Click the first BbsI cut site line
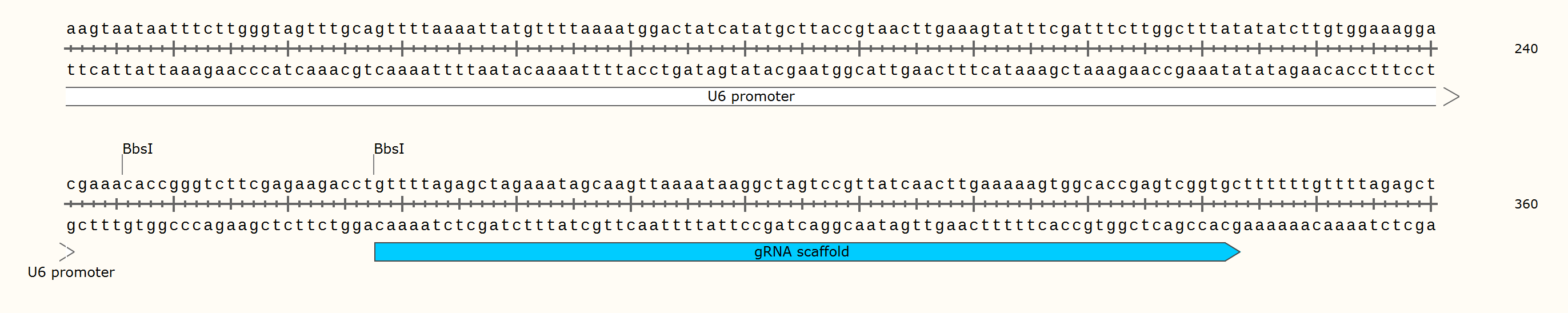The width and height of the screenshot is (1568, 313). click(x=122, y=165)
